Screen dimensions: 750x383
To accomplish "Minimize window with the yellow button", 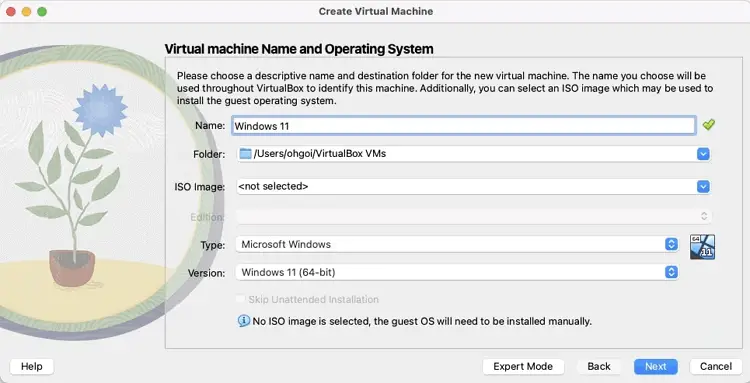I will [x=26, y=11].
